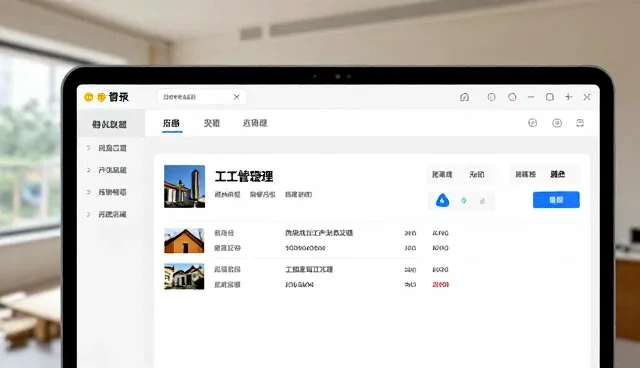Select first option in right segmented control
The image size is (640, 368).
point(525,175)
